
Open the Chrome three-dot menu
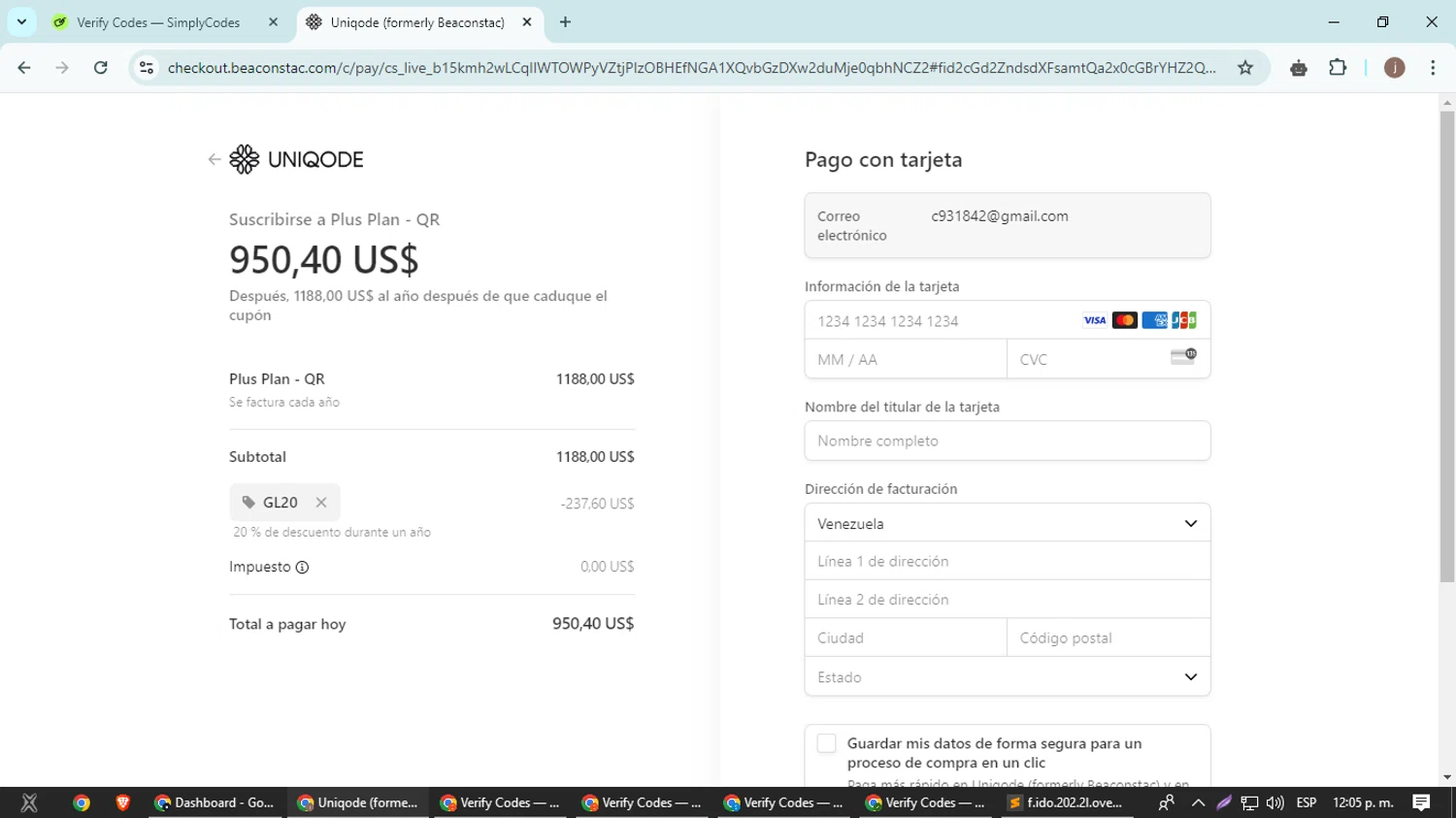coord(1433,68)
